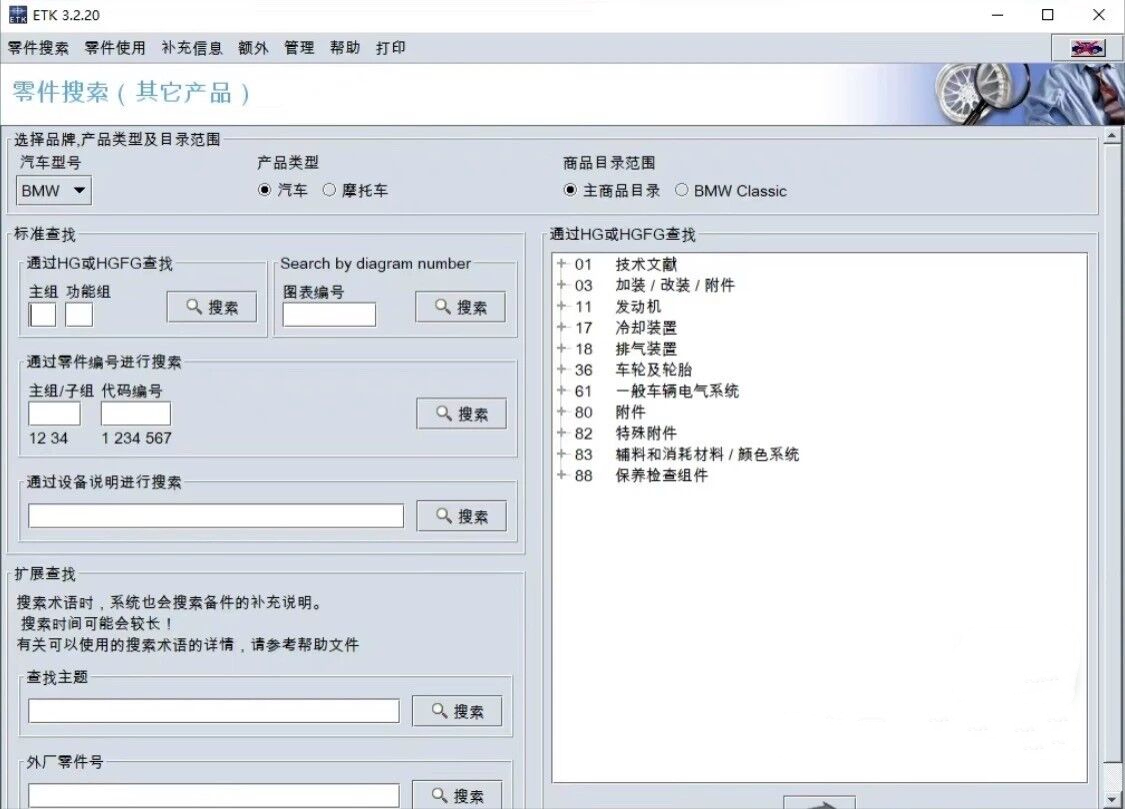Click the 主组 input field
The height and width of the screenshot is (809, 1125).
point(42,314)
